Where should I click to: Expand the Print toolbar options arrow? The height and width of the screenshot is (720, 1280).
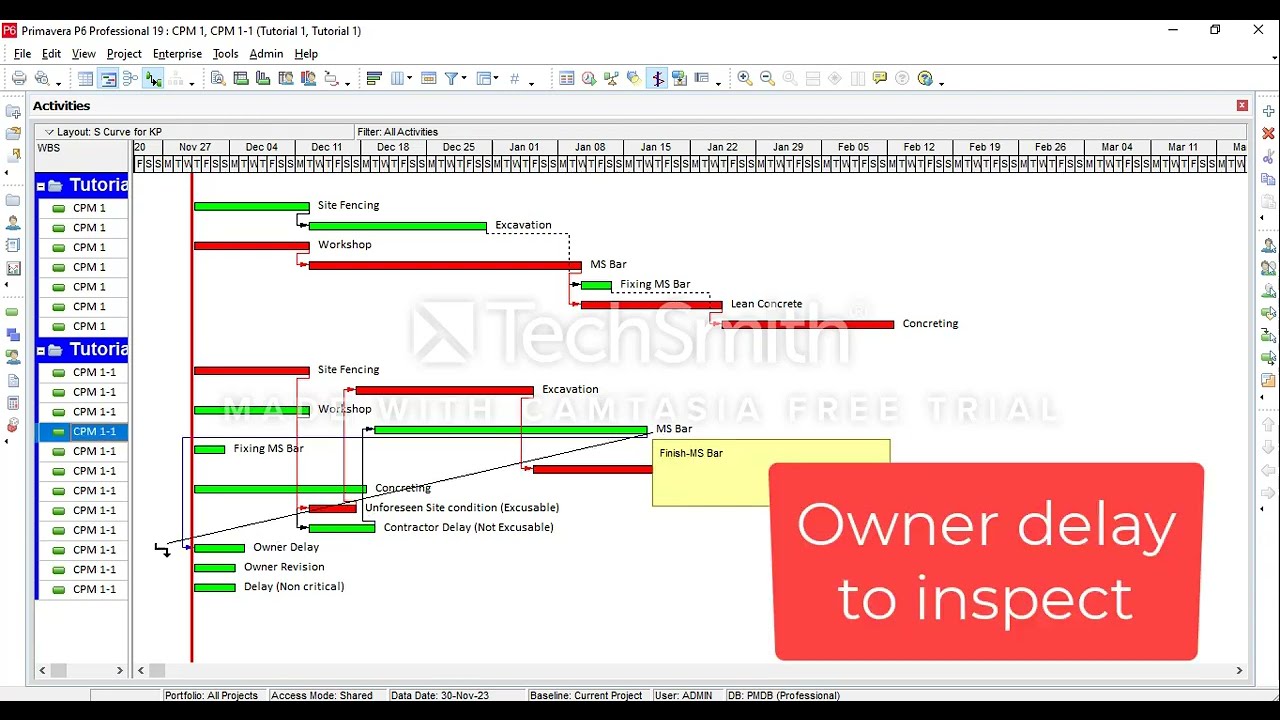[58, 84]
